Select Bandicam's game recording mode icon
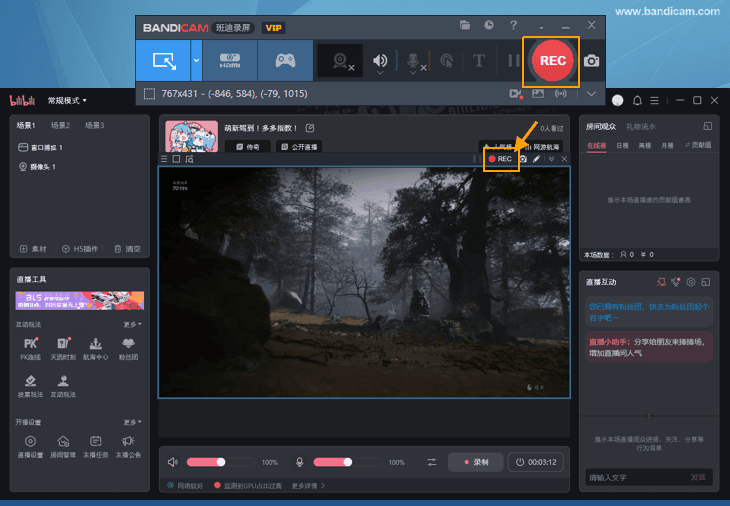 coord(285,61)
